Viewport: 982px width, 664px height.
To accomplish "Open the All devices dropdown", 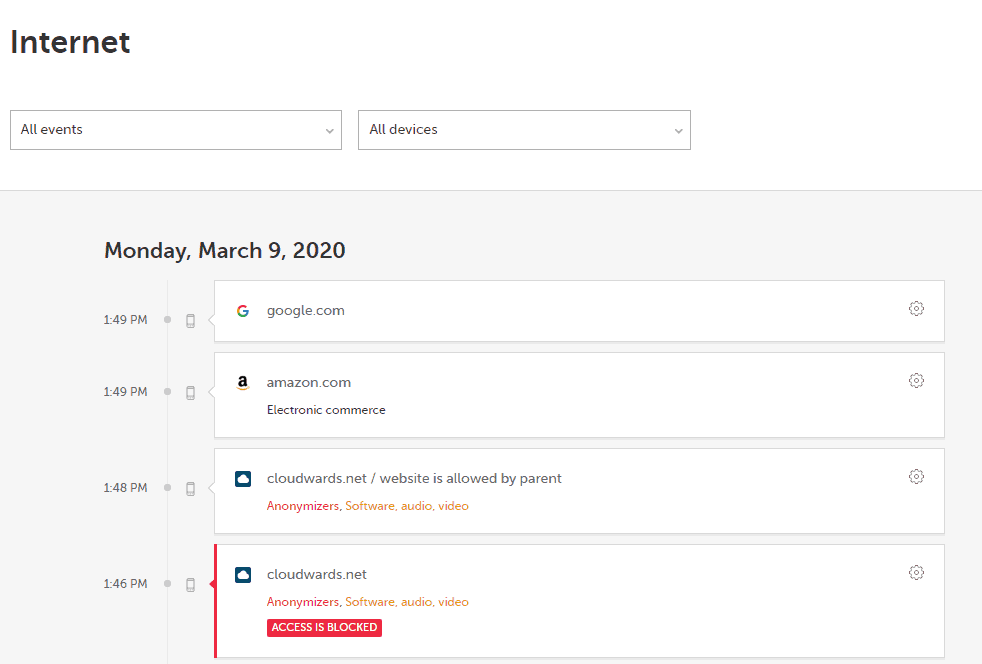I will coord(524,130).
